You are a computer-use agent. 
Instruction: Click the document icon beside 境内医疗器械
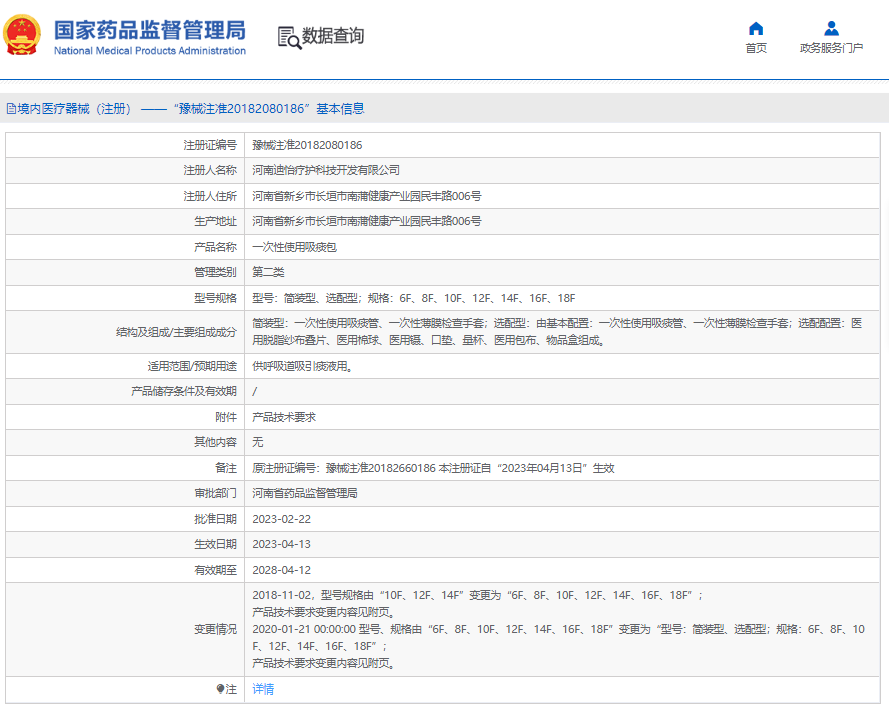click(x=11, y=109)
